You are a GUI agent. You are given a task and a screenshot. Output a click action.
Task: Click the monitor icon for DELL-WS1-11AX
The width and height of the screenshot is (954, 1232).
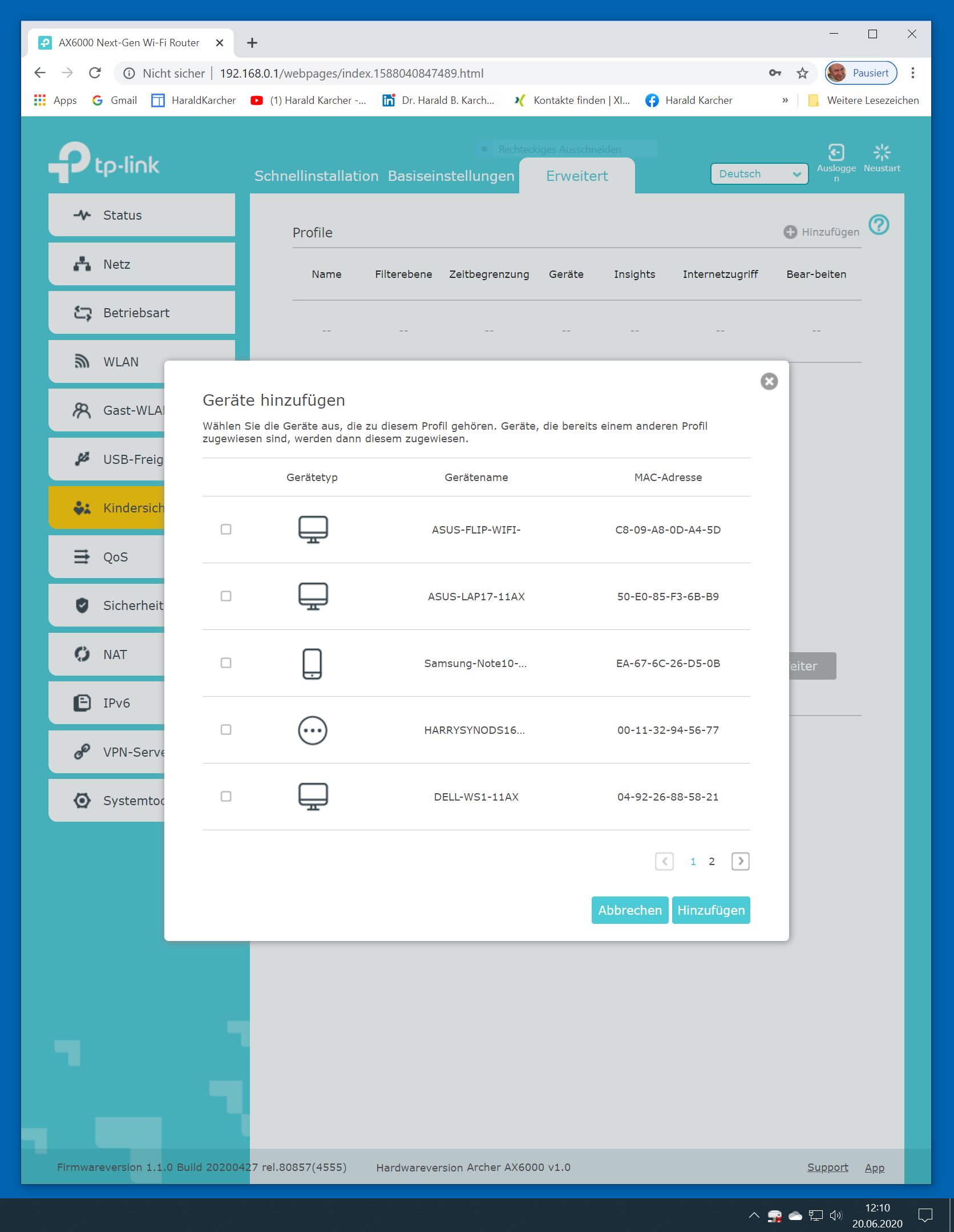313,797
